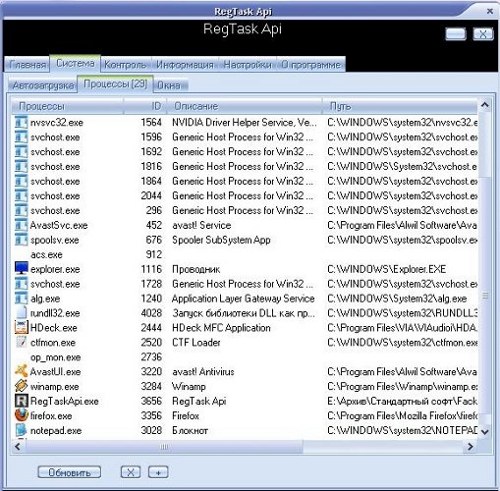Image resolution: width=500 pixels, height=491 pixels.
Task: Click the horizontal scrollbar right arrow
Action: click(470, 446)
